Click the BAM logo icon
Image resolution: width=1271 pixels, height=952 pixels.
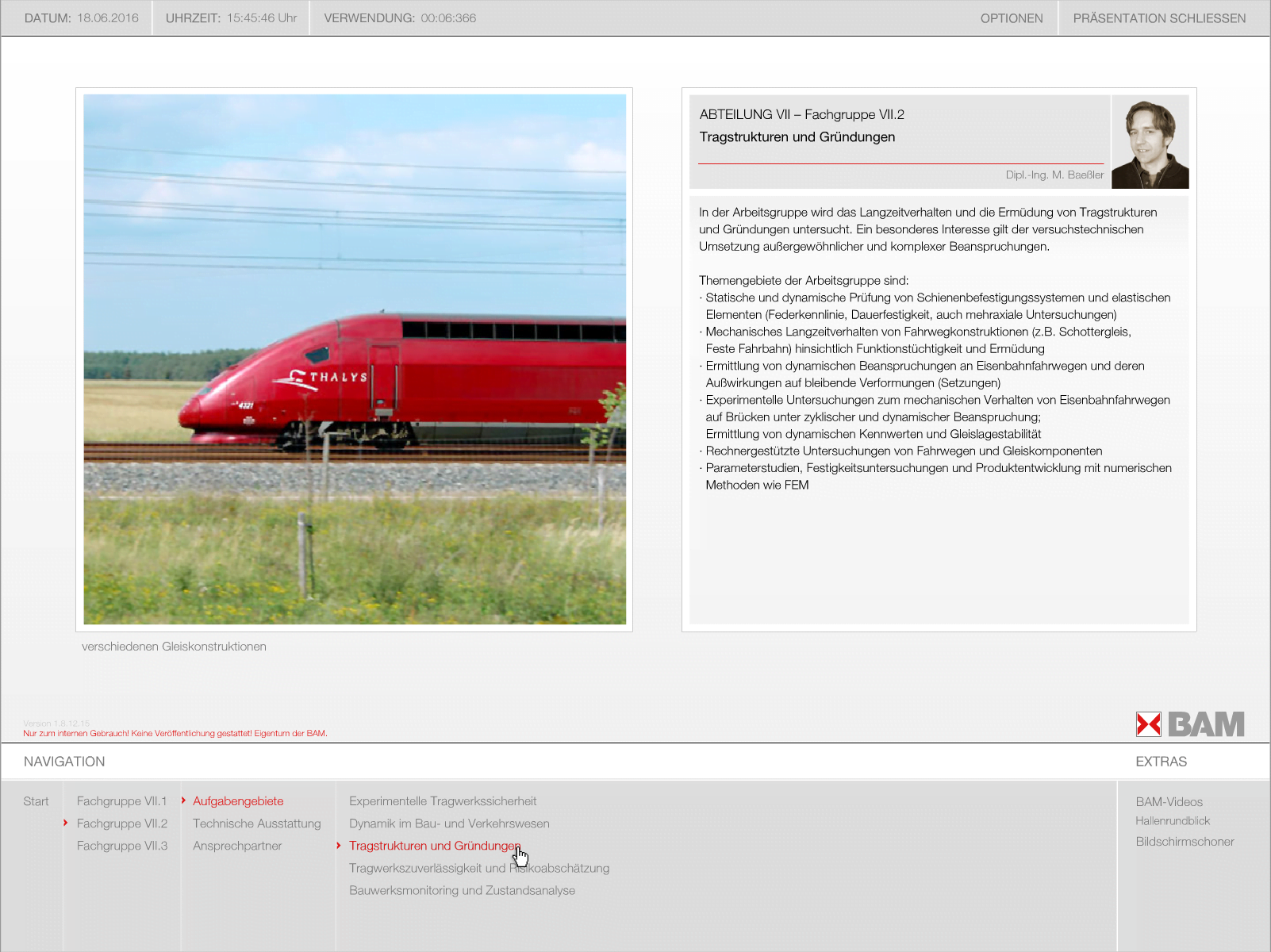[1189, 724]
